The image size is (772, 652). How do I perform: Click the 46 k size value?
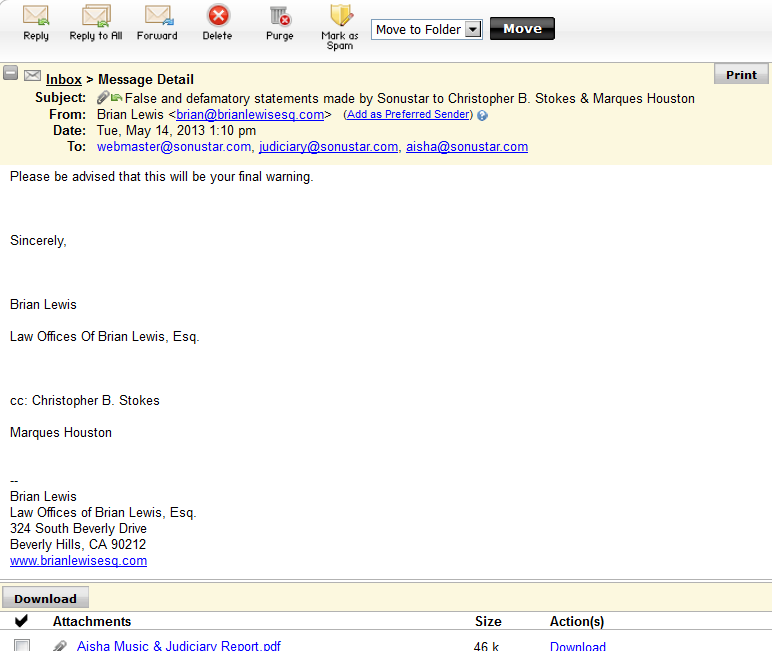(486, 646)
